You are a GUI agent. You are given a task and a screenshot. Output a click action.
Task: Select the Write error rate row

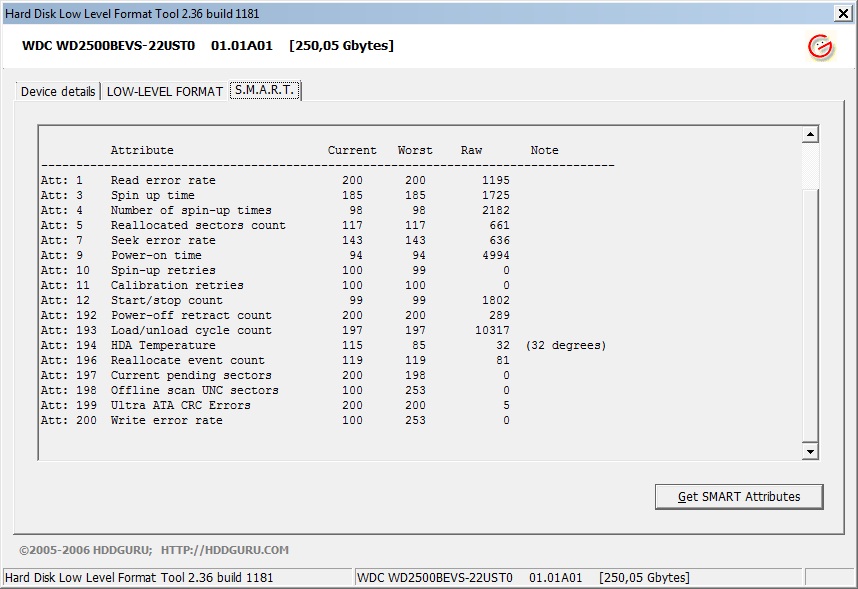[x=275, y=420]
